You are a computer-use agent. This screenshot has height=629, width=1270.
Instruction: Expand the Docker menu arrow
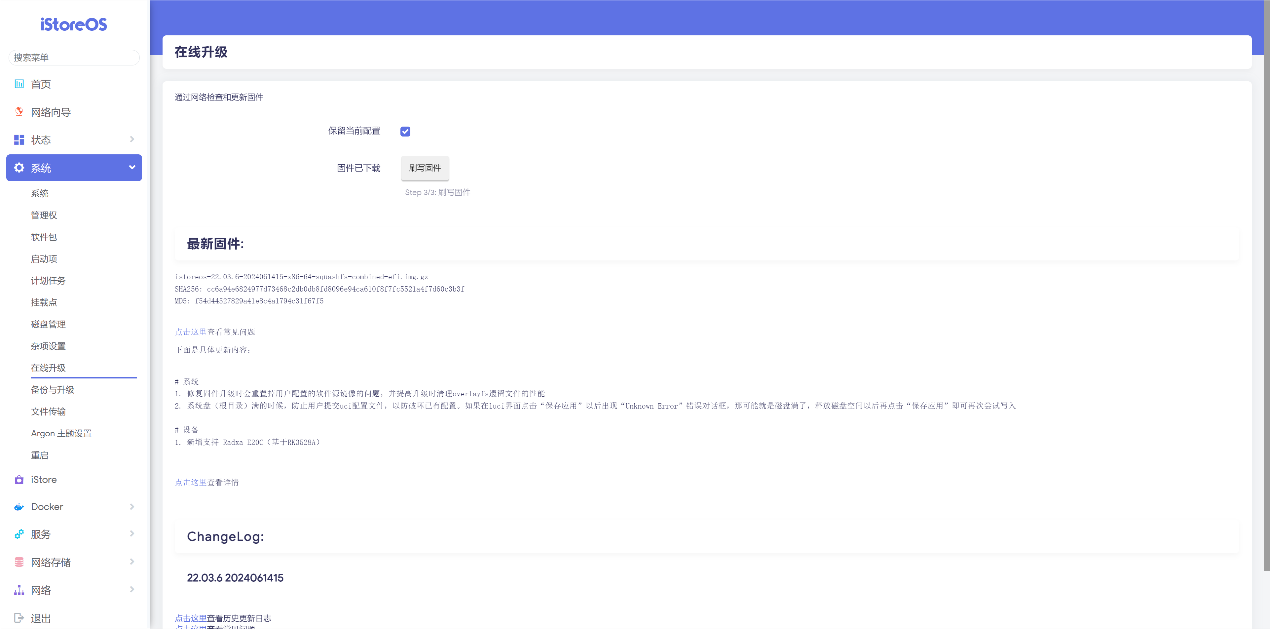pos(132,507)
